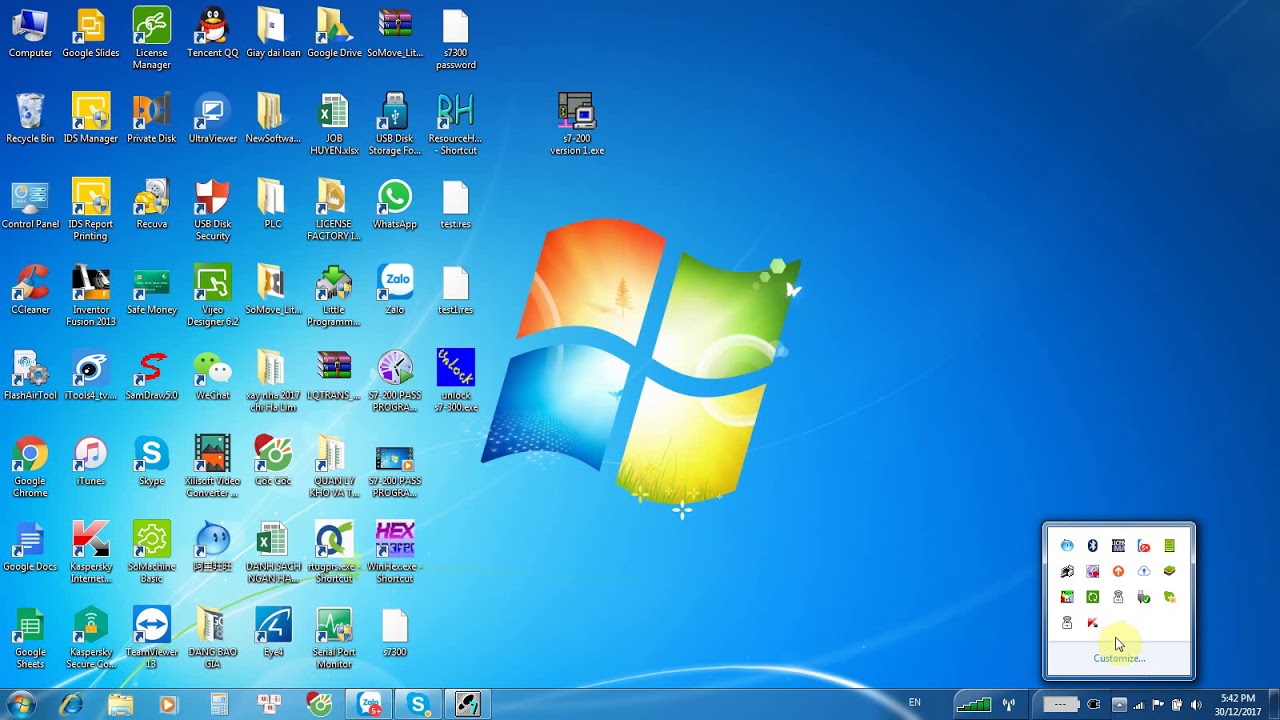Select the WeChat desktop icon
1280x720 pixels.
click(x=212, y=376)
